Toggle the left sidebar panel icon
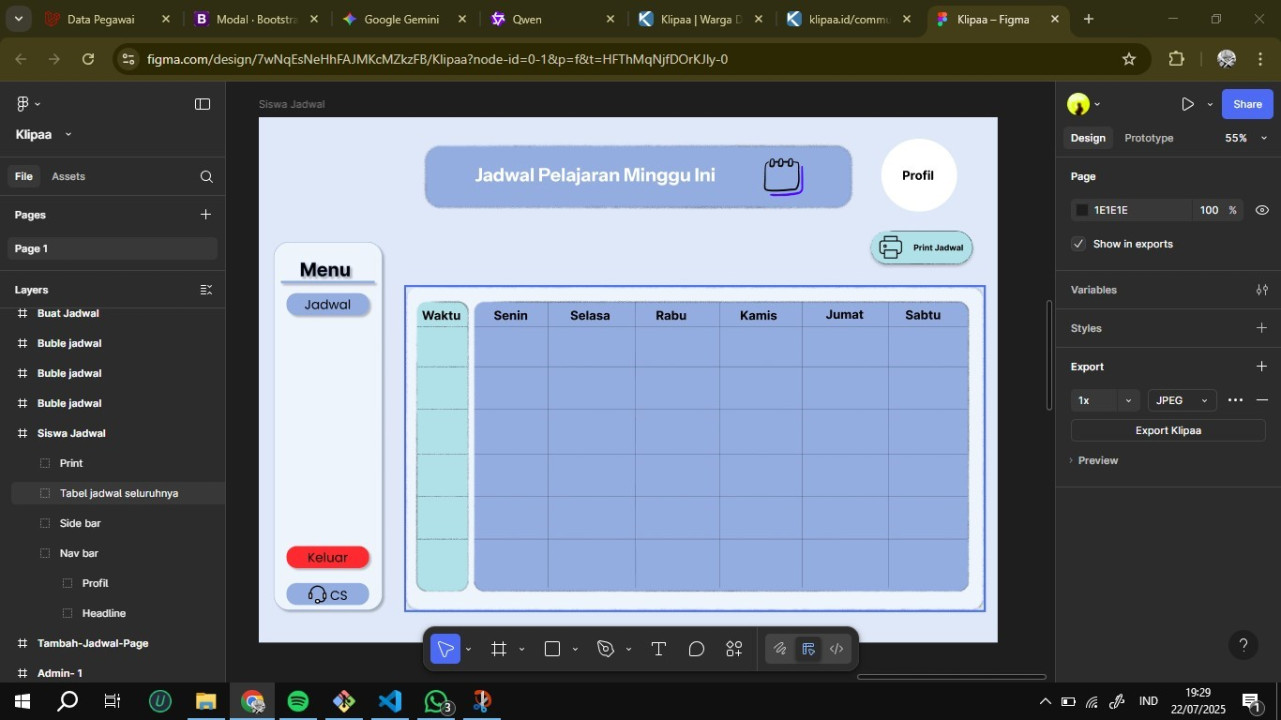This screenshot has width=1281, height=720. coord(202,104)
